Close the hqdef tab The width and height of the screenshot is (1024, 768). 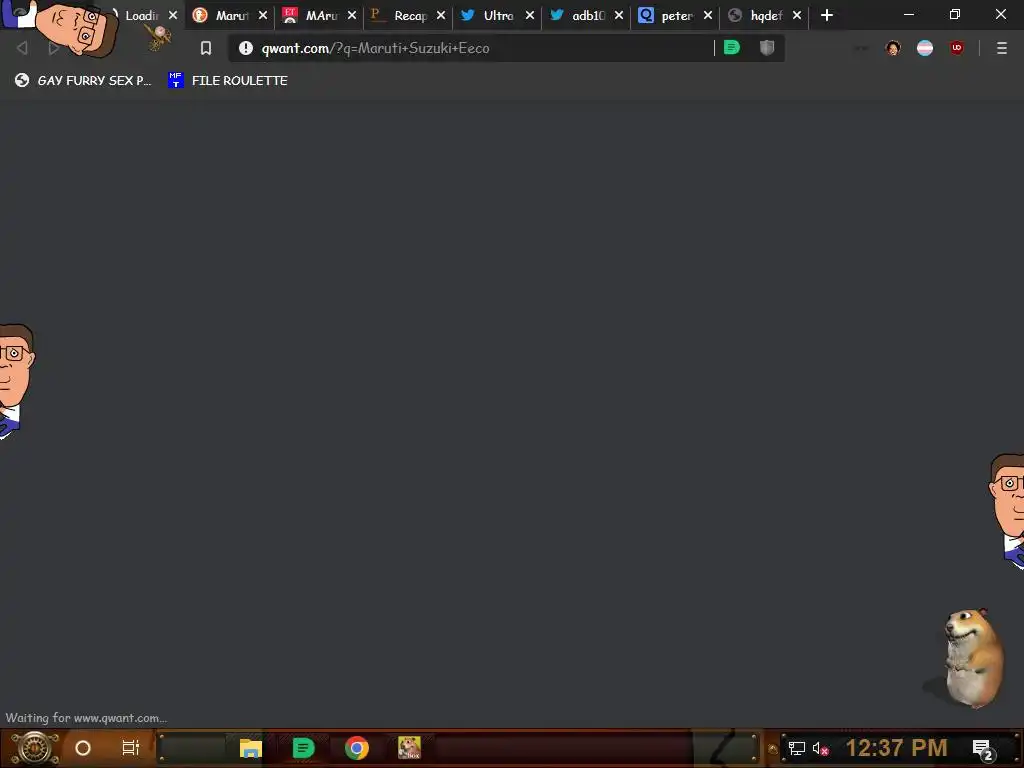pos(797,15)
